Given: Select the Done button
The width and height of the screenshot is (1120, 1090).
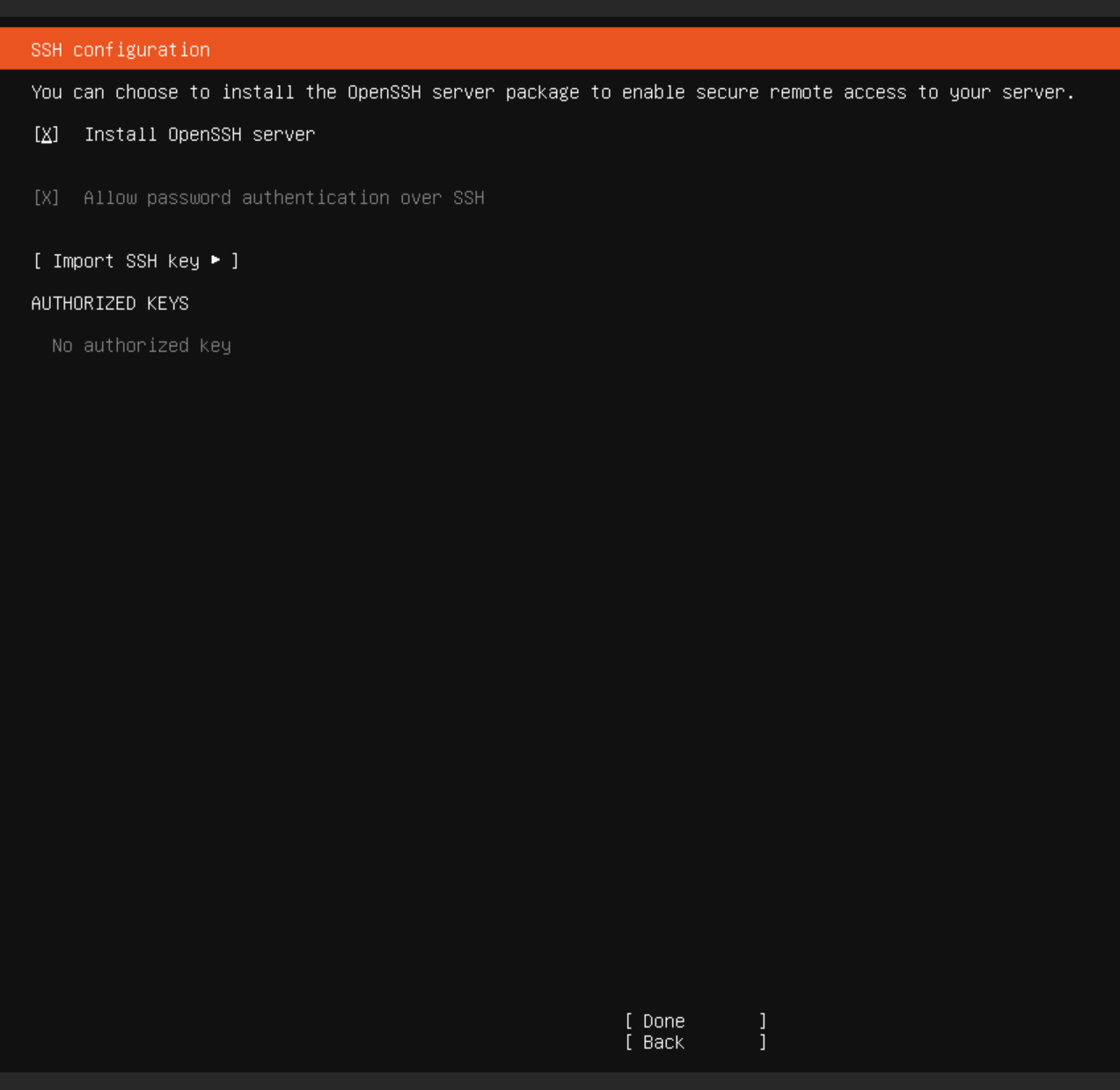Looking at the screenshot, I should [696, 1021].
